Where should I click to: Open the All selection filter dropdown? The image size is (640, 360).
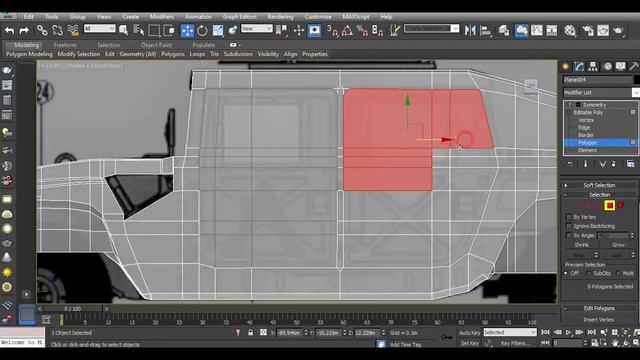click(x=100, y=29)
